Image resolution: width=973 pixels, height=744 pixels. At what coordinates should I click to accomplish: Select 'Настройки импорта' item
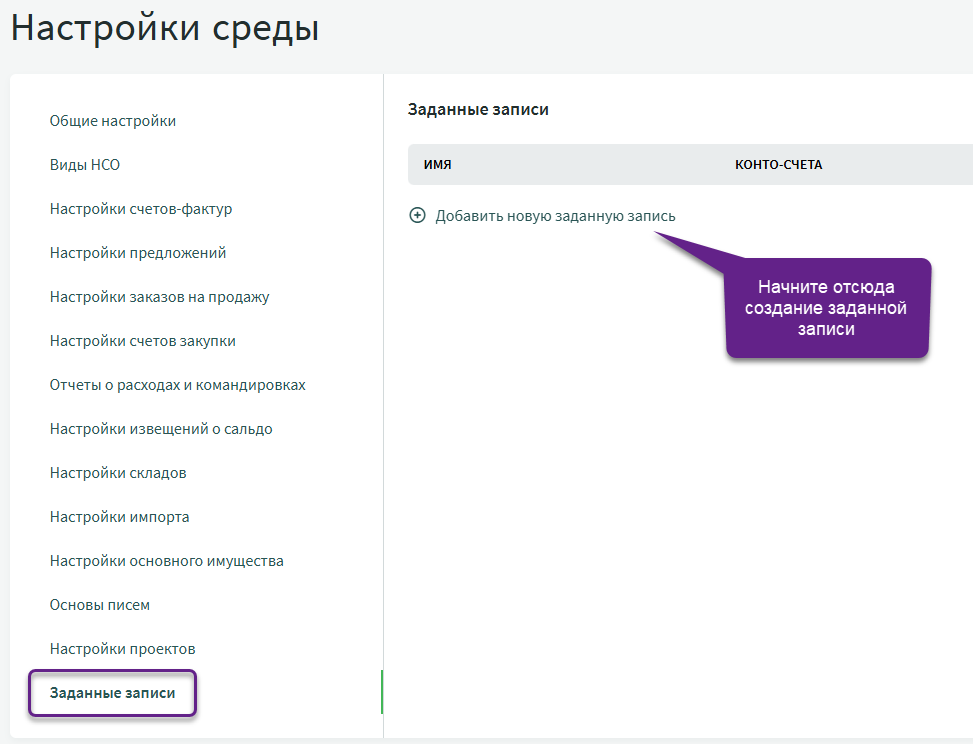[119, 517]
